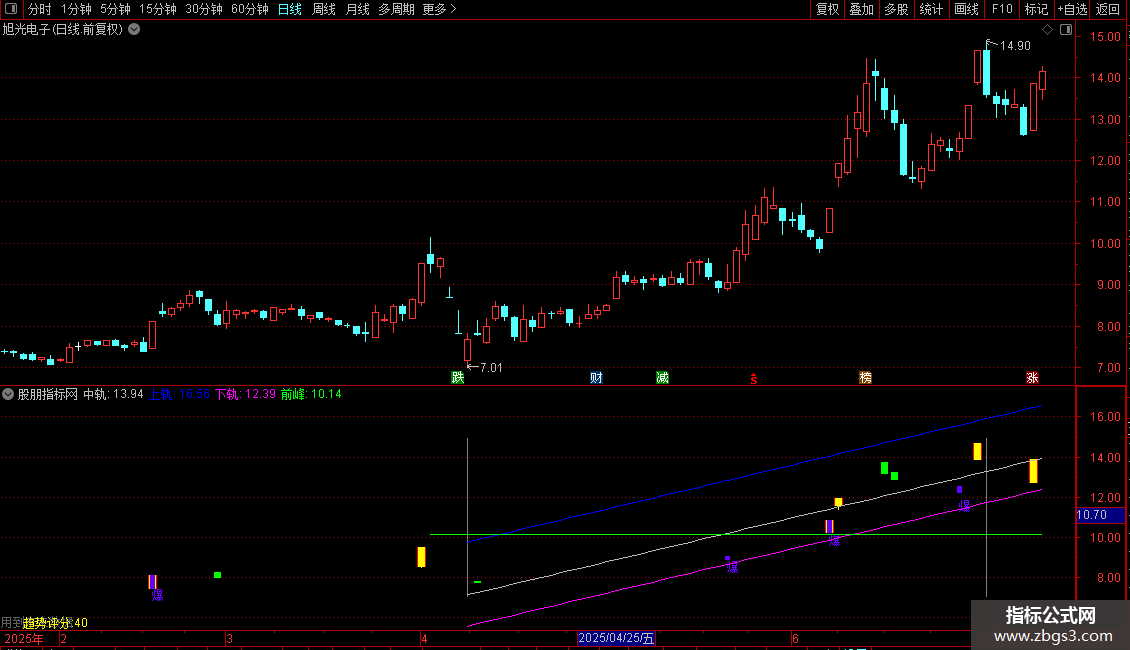Select the 5分钟 period
This screenshot has height=650, width=1130.
pos(115,9)
